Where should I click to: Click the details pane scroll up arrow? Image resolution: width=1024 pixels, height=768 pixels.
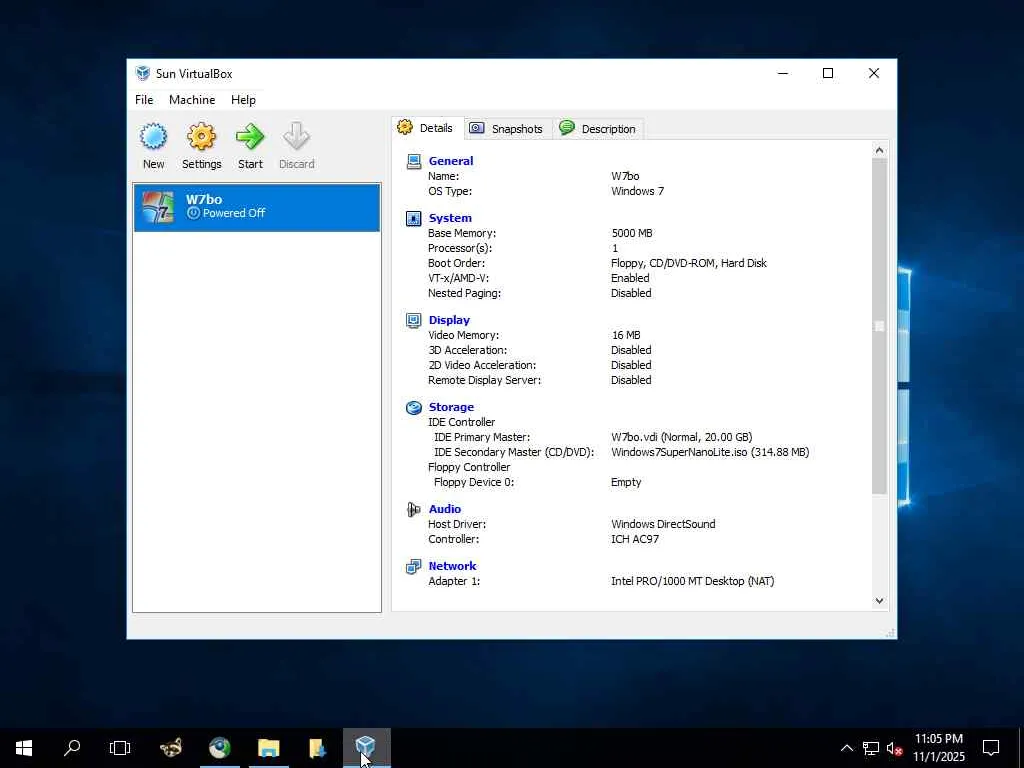click(879, 150)
